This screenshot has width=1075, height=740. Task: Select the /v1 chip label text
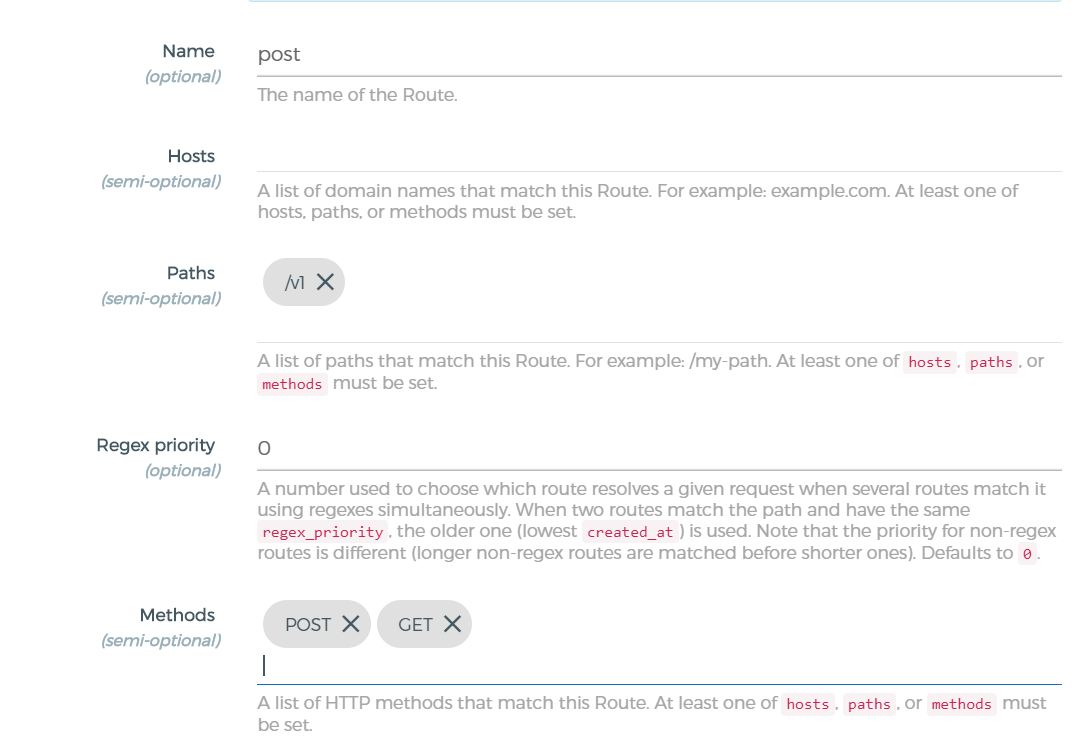(x=294, y=283)
